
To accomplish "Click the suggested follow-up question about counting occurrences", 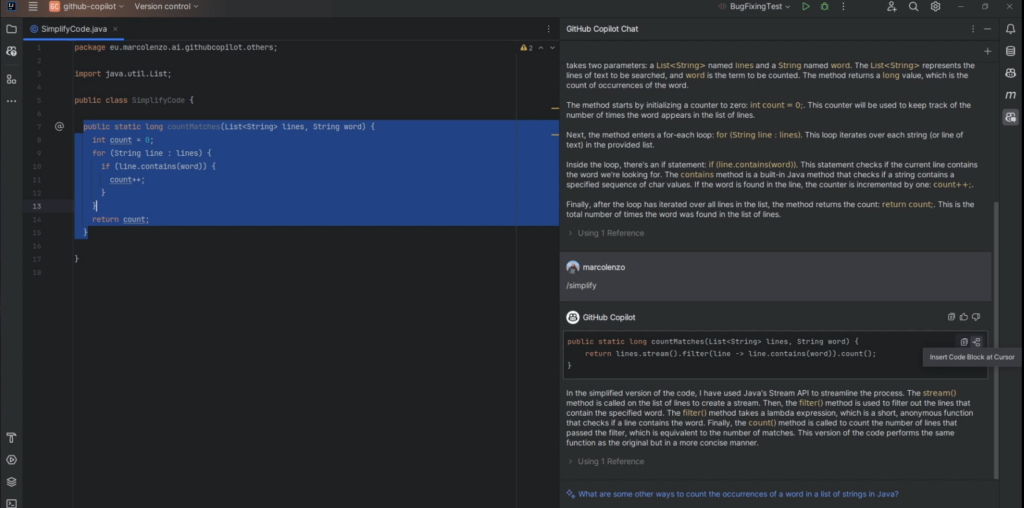I will [738, 494].
